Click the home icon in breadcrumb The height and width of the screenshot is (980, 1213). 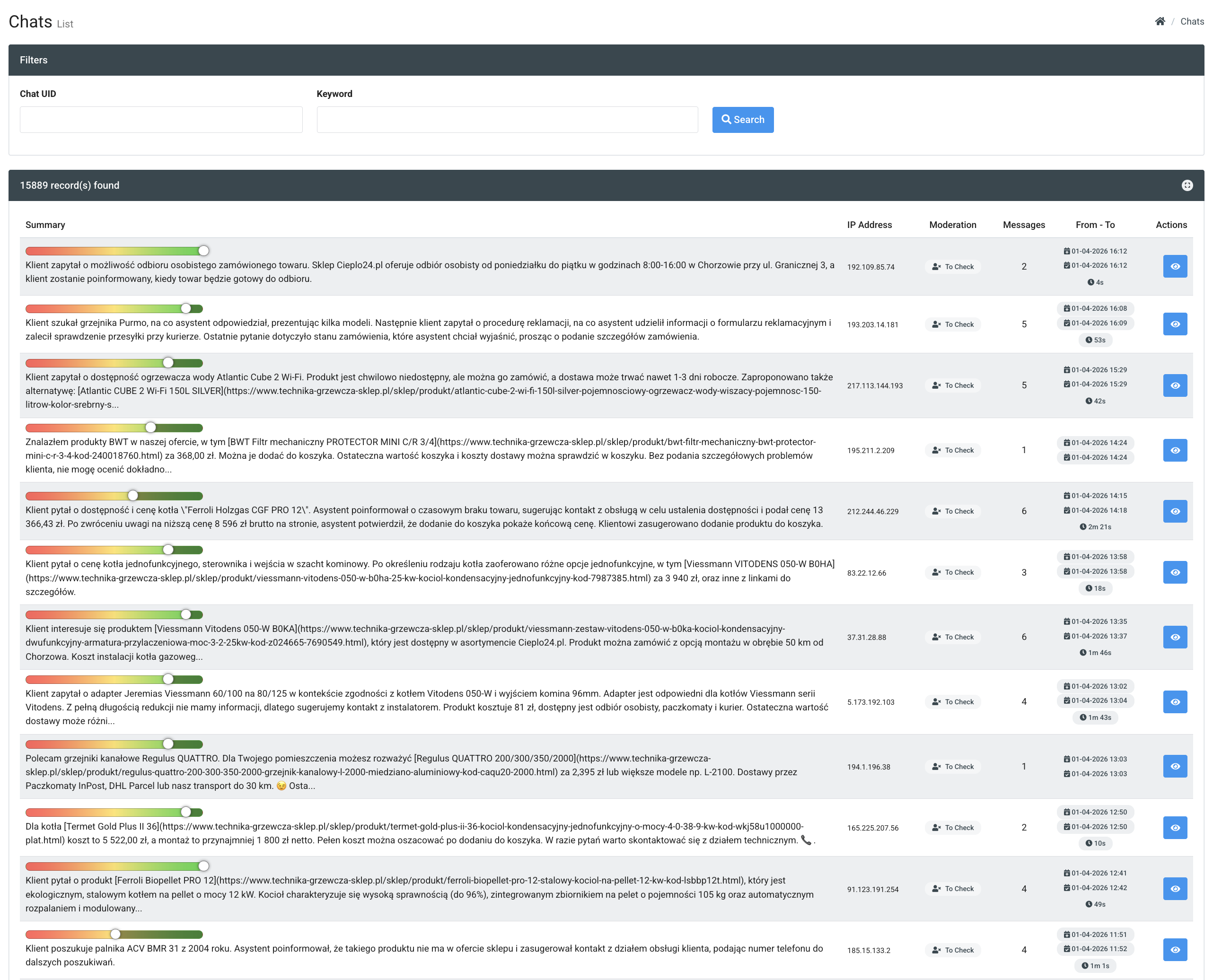(x=1160, y=21)
